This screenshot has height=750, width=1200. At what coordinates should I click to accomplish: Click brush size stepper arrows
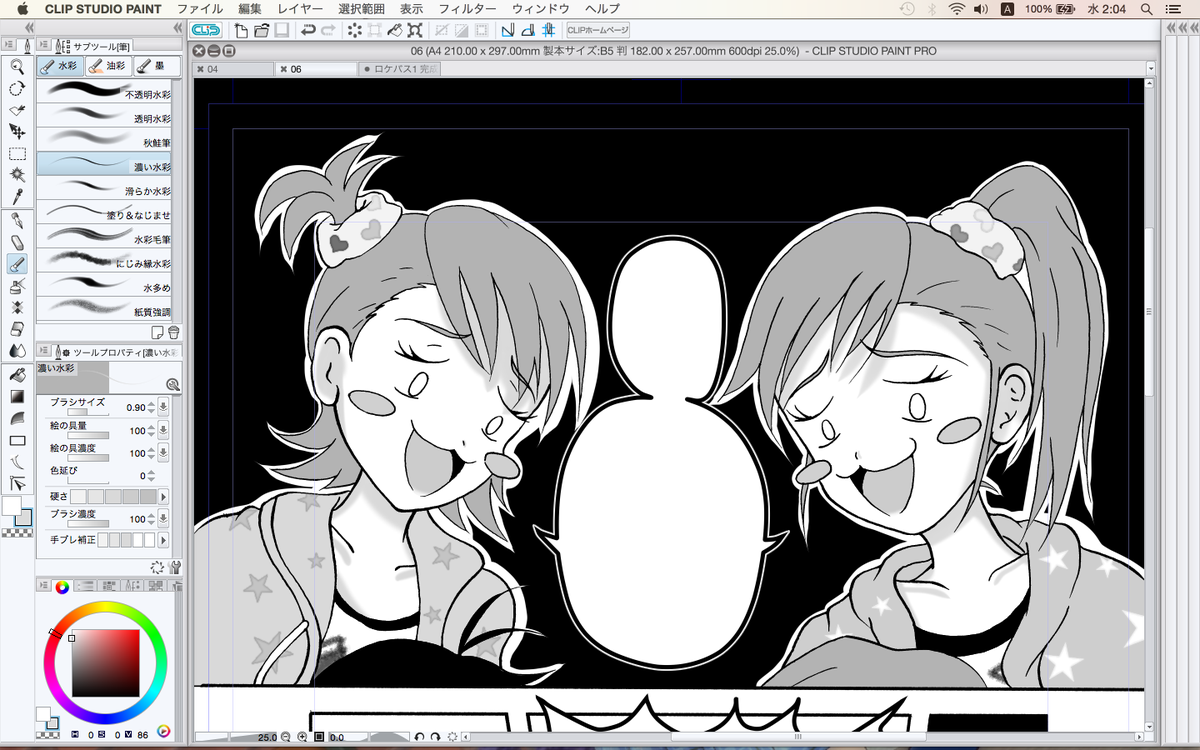click(151, 407)
